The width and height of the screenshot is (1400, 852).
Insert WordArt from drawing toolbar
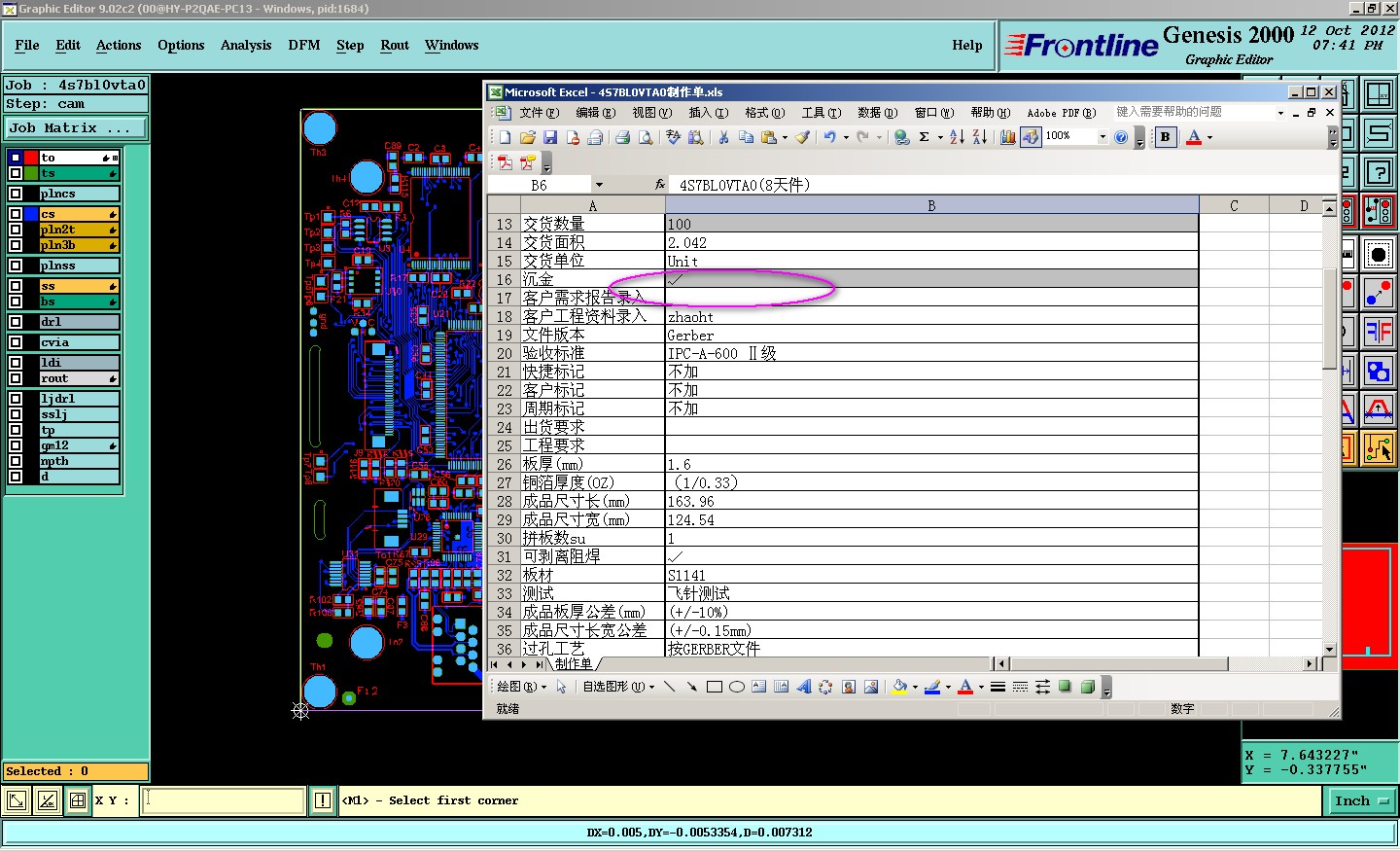(803, 687)
